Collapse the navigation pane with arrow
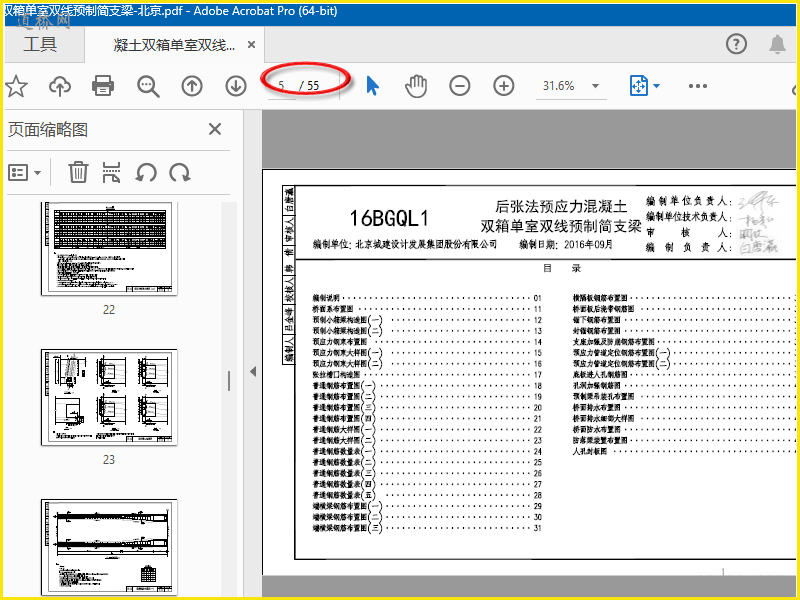Screen dimensions: 800x600 click(x=253, y=371)
